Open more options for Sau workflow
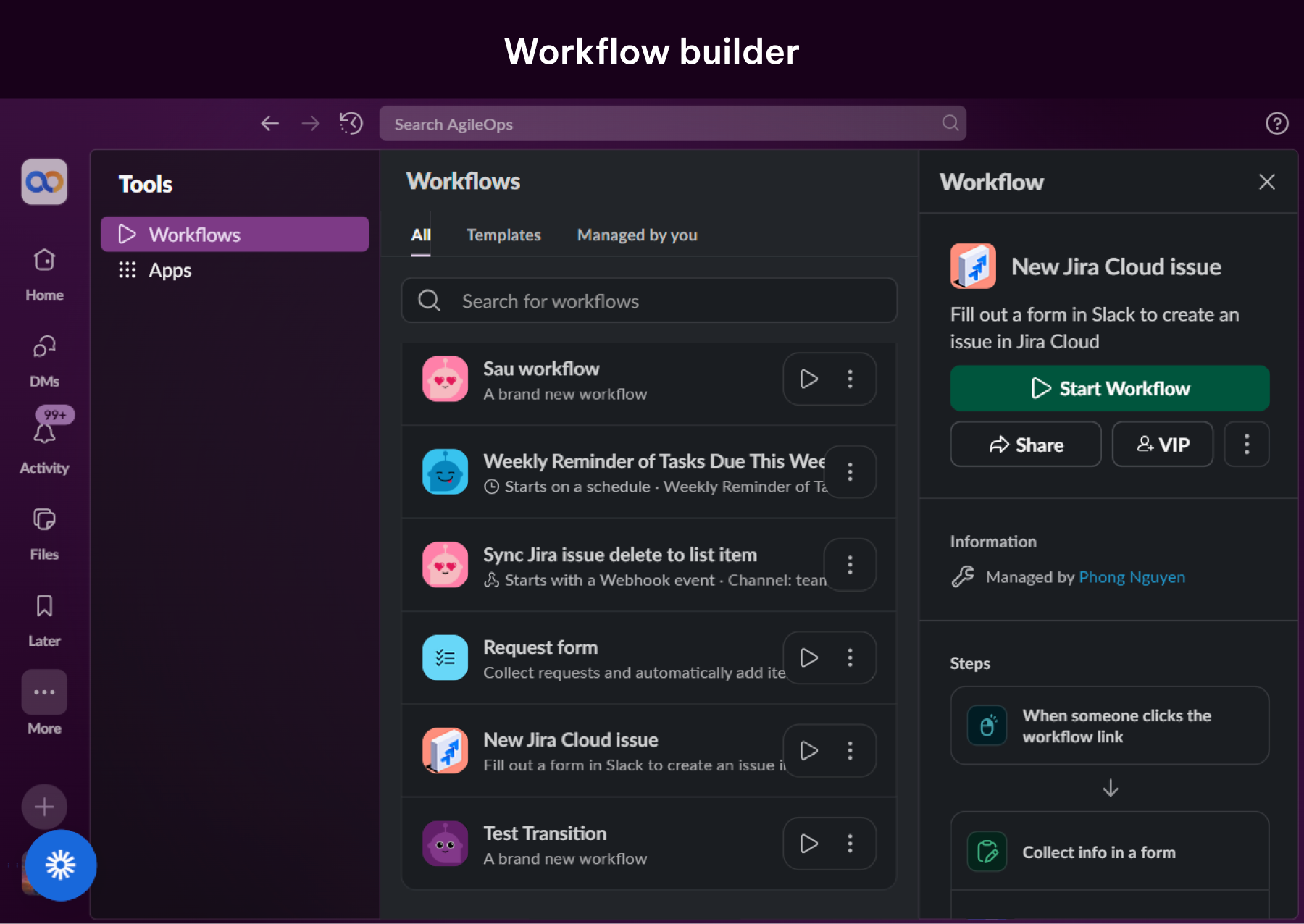The height and width of the screenshot is (924, 1304). (850, 379)
